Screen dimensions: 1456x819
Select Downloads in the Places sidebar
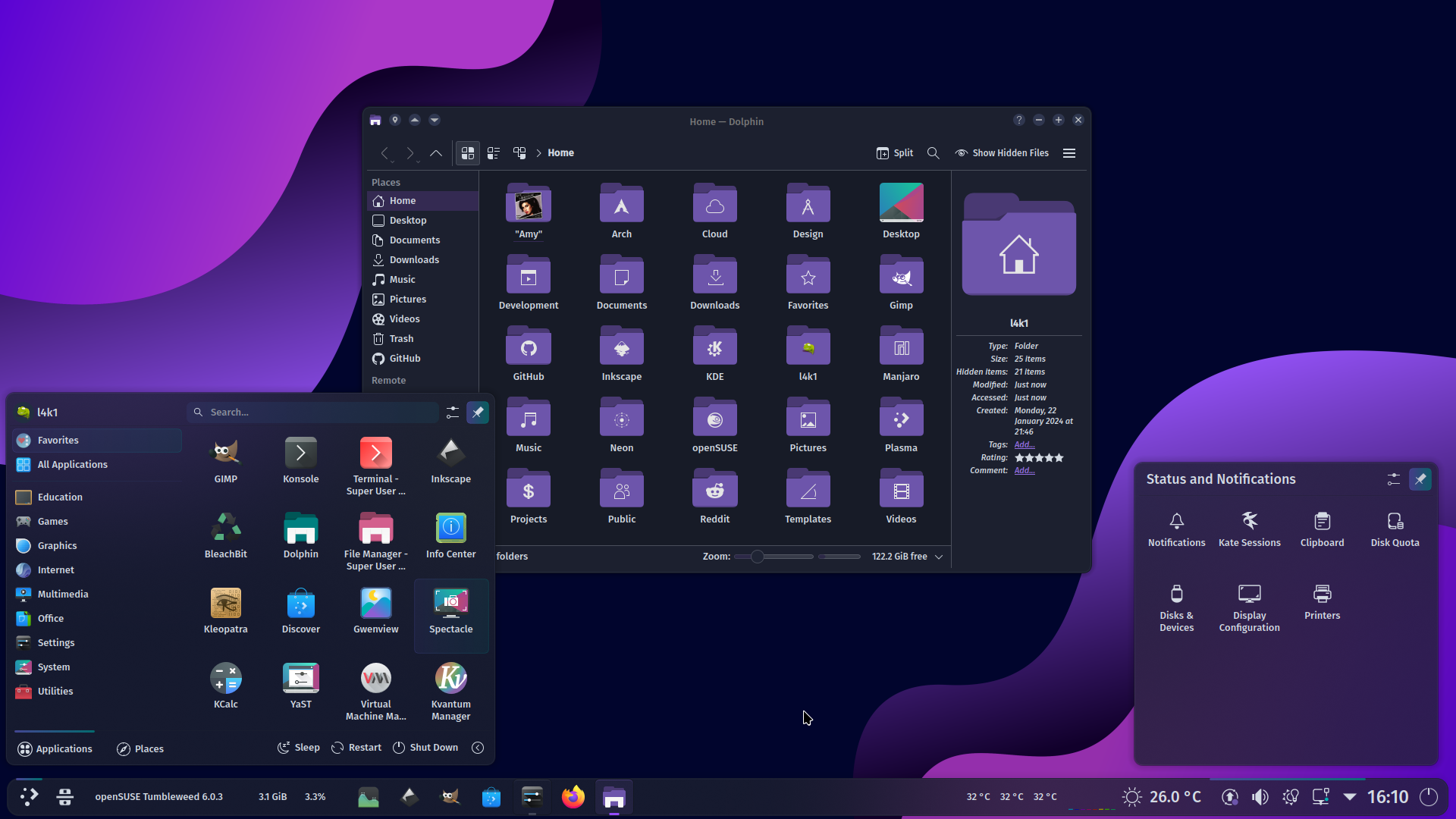coord(422,259)
